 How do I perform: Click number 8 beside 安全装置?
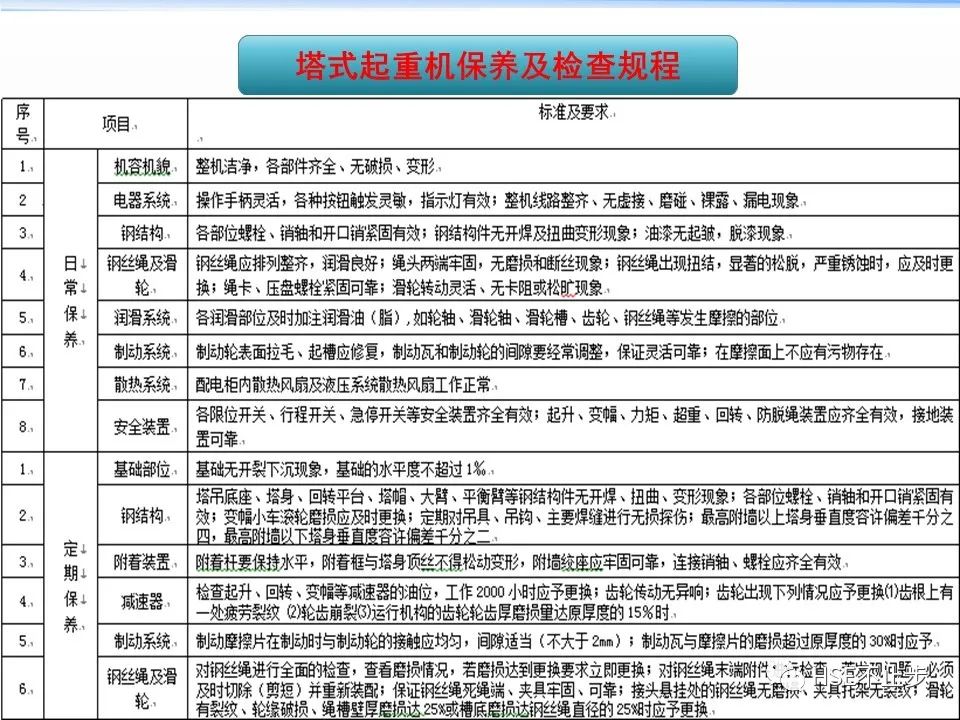tap(23, 426)
